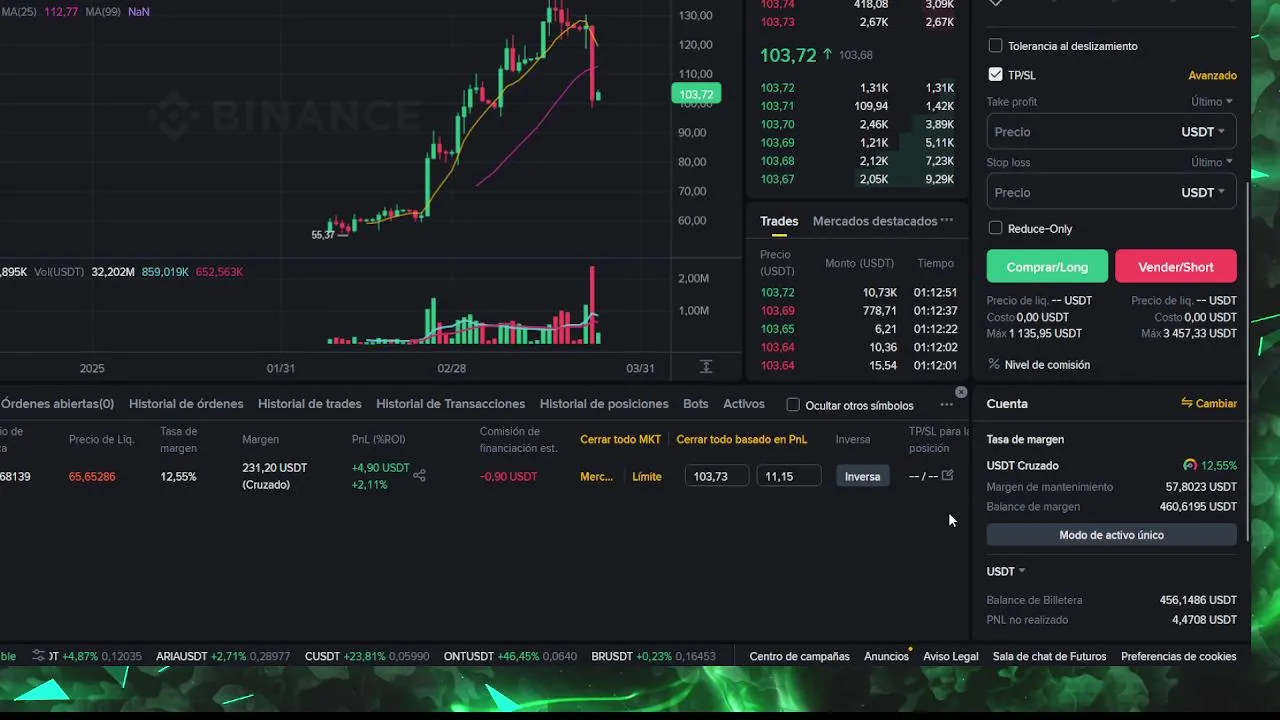
Task: Click order book bid price 103,71
Action: [x=777, y=106]
